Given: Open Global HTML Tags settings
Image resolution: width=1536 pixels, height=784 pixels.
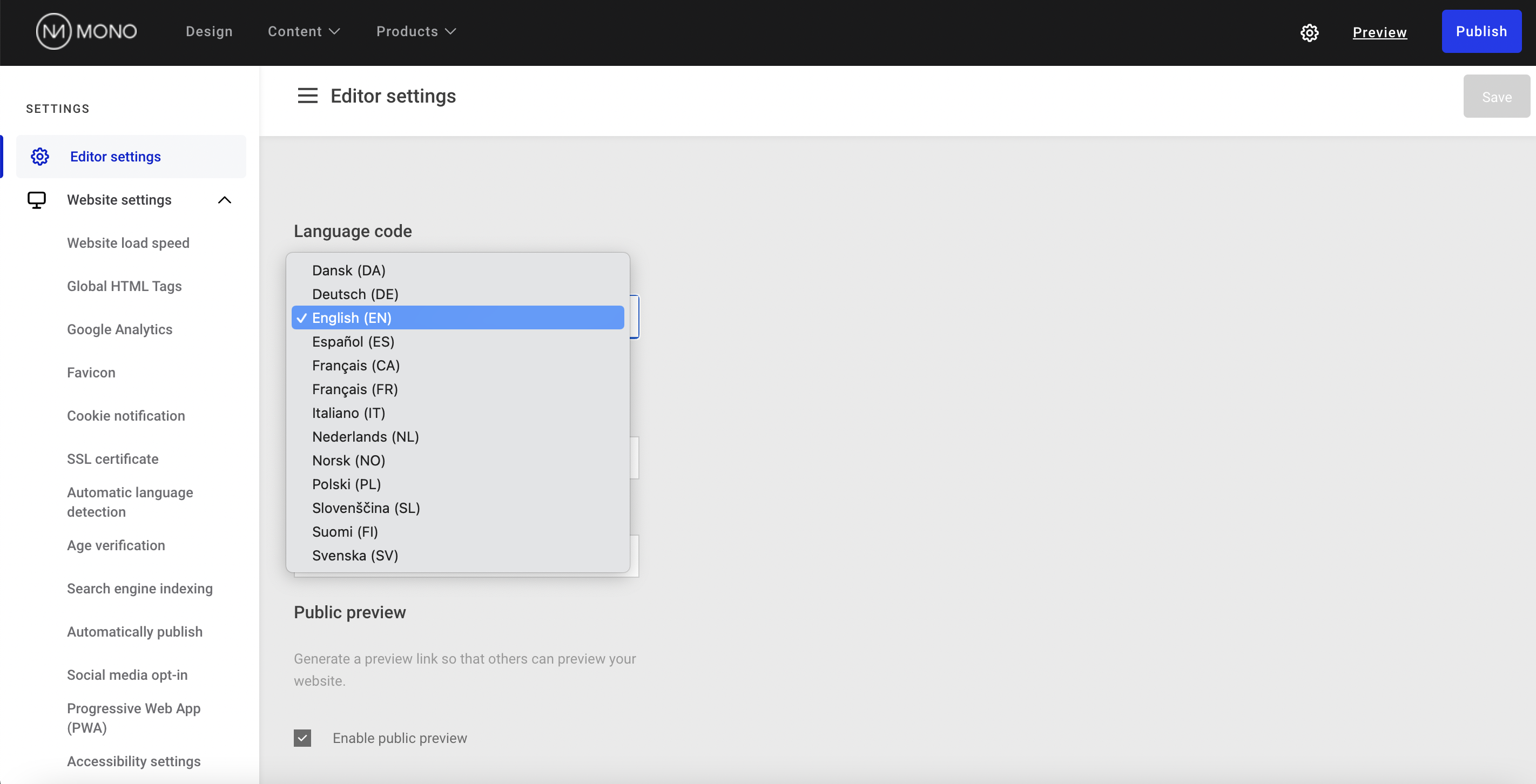Looking at the screenshot, I should (x=124, y=286).
